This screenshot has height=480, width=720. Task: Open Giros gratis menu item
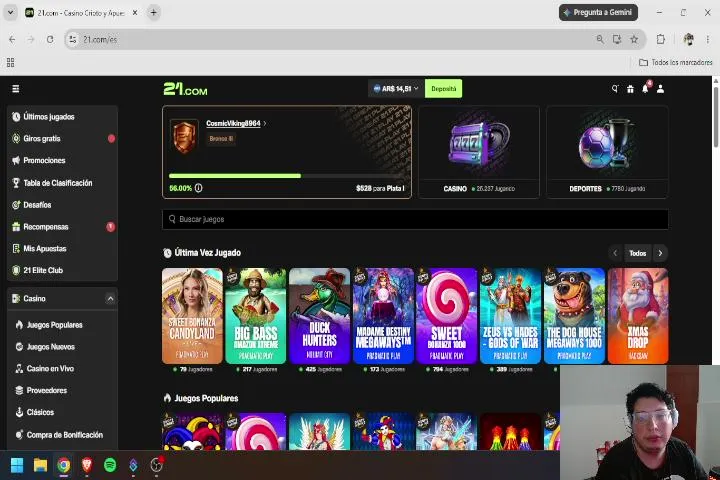tap(62, 138)
